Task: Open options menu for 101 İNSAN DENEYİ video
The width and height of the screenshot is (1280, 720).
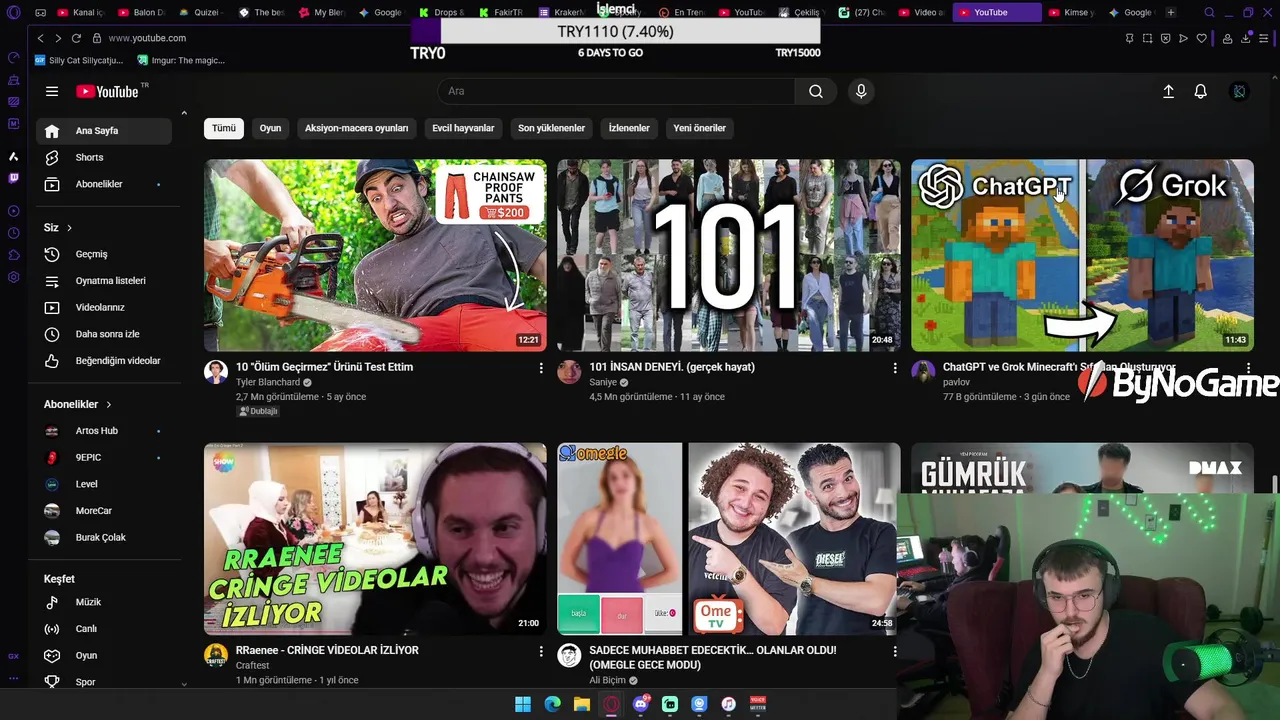Action: pyautogui.click(x=895, y=368)
